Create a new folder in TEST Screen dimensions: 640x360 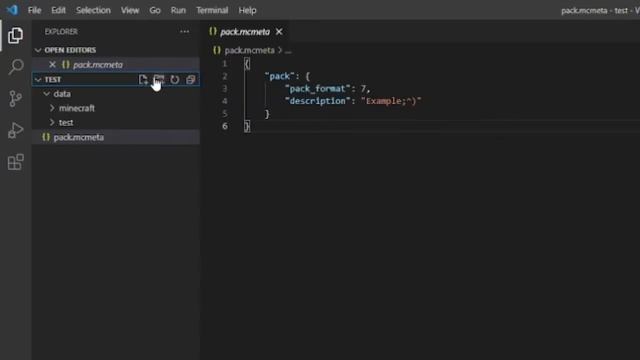159,79
